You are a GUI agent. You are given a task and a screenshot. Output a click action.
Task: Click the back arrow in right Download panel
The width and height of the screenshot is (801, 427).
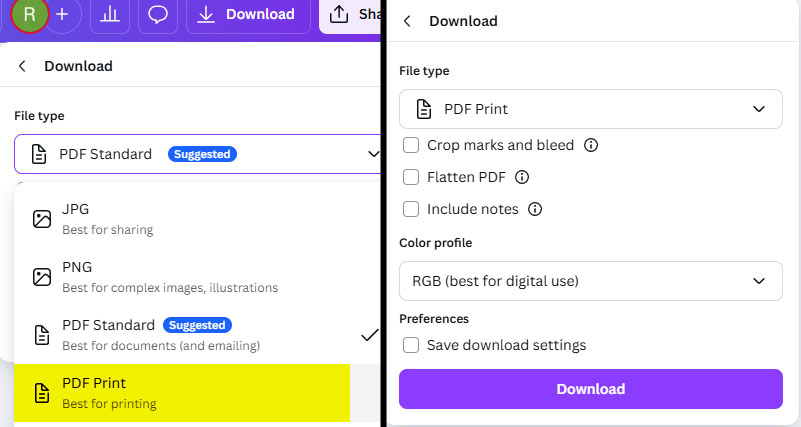pos(407,21)
